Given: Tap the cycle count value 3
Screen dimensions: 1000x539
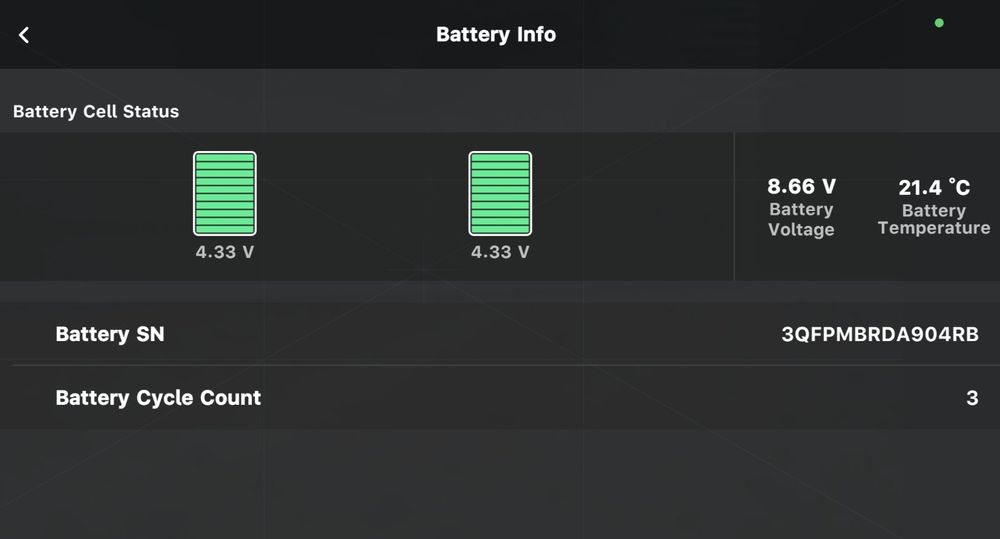Looking at the screenshot, I should click(x=972, y=398).
